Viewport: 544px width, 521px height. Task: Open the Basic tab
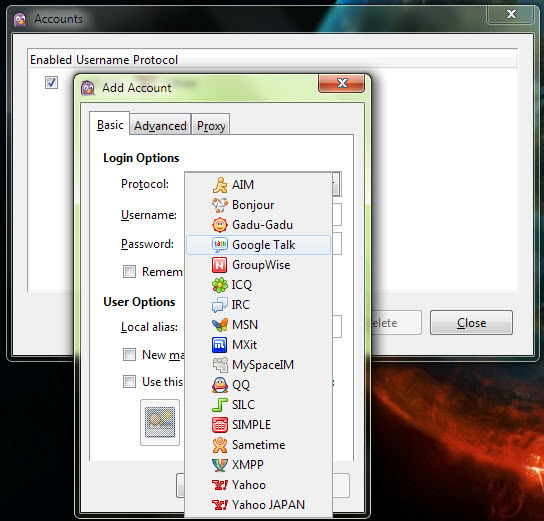[110, 125]
